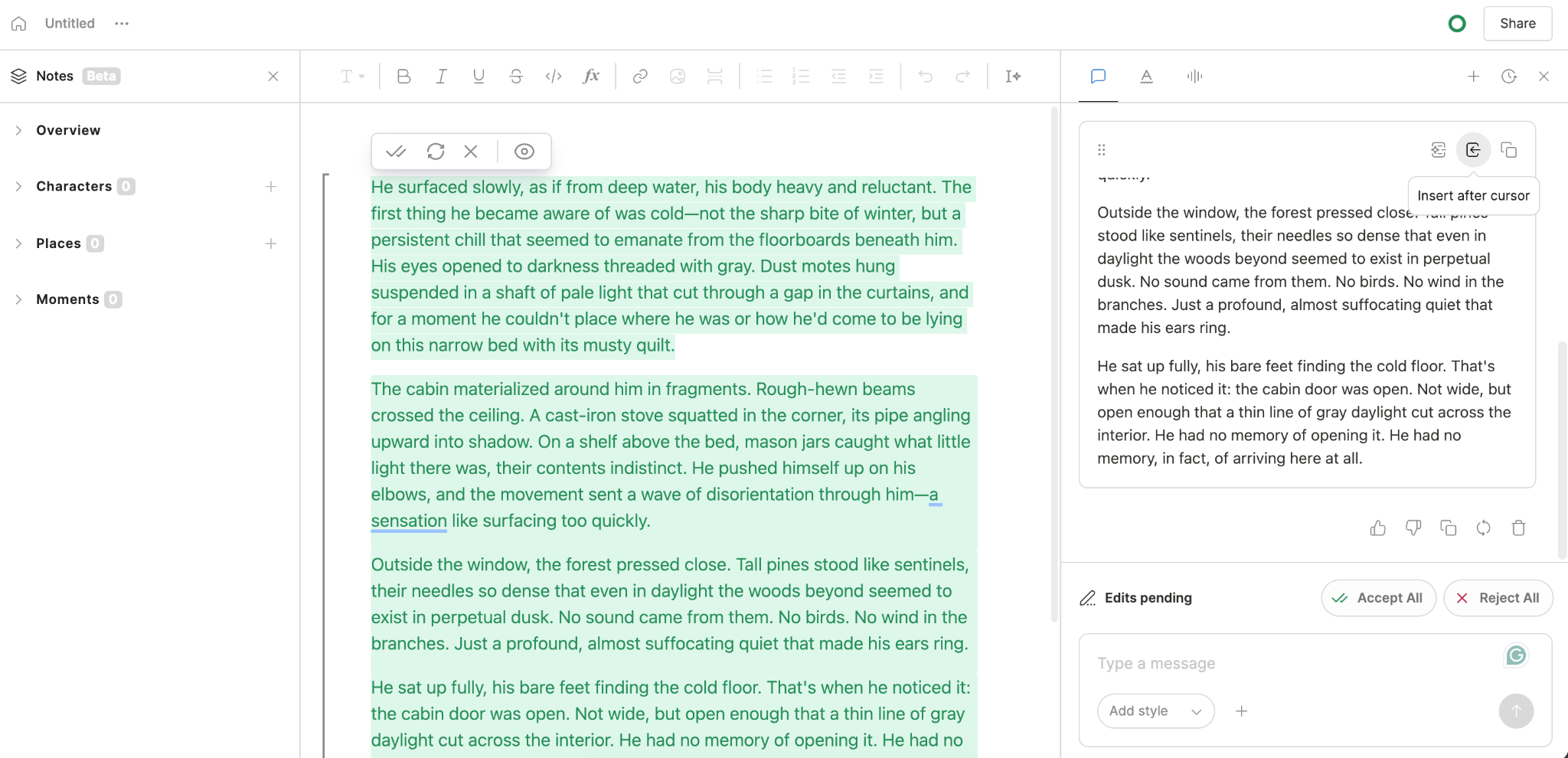
Task: Toggle underline formatting
Action: (x=479, y=77)
